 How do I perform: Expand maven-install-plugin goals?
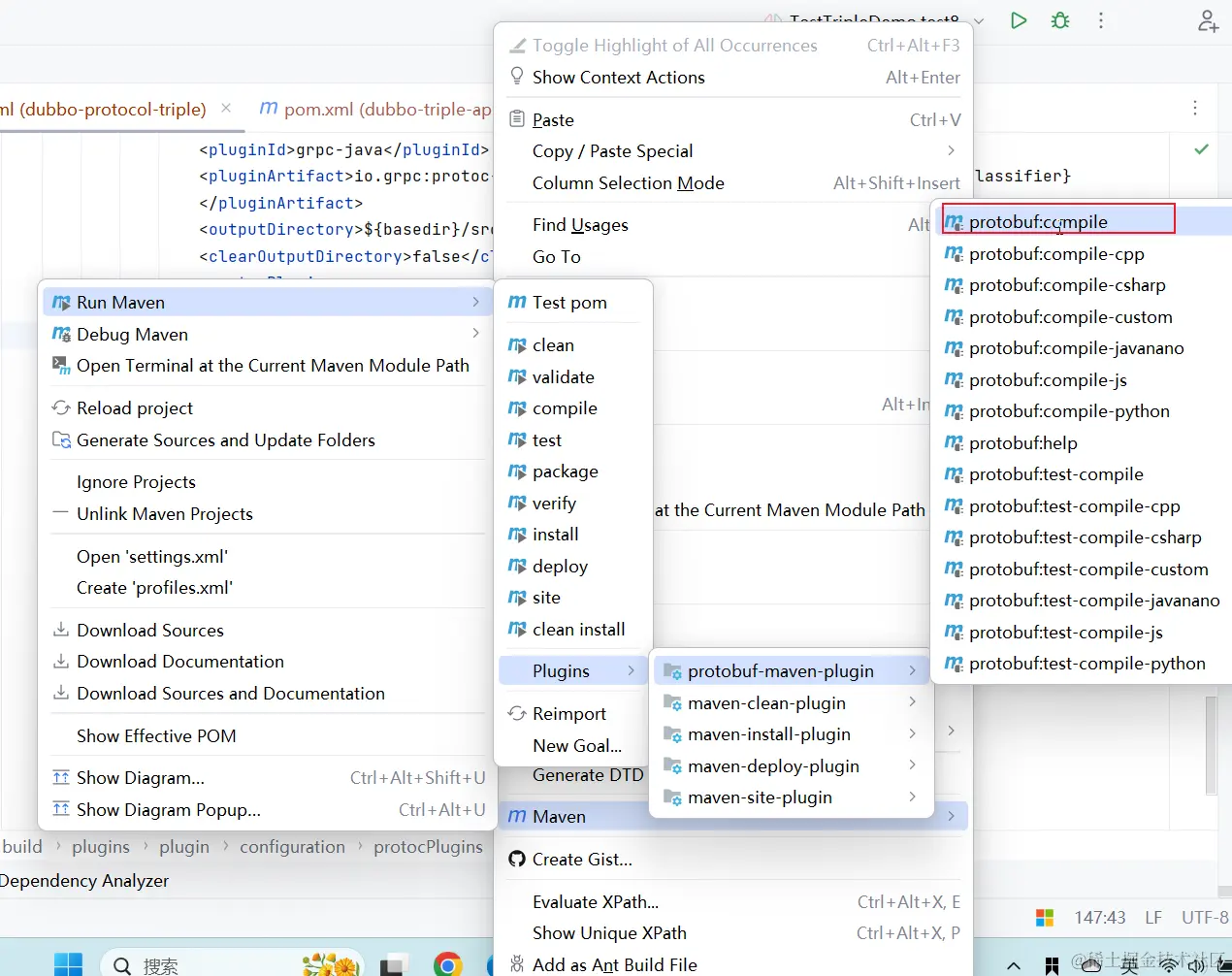(791, 734)
